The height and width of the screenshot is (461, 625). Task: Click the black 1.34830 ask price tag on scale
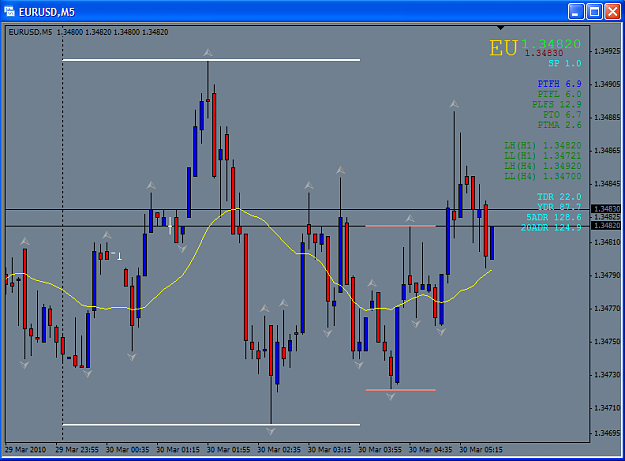click(606, 209)
